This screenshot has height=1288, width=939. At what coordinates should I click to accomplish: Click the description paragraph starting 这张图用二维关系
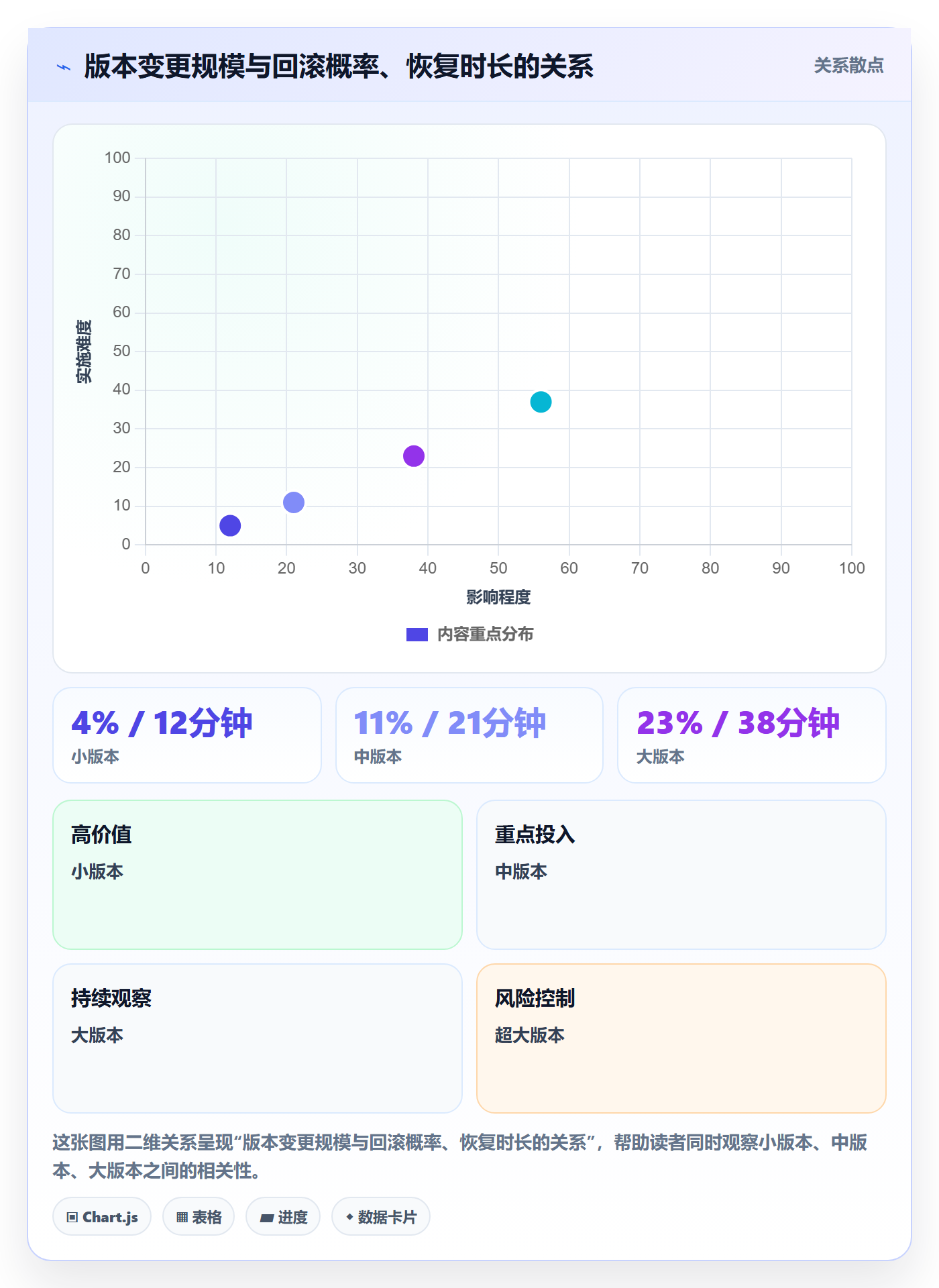460,1156
